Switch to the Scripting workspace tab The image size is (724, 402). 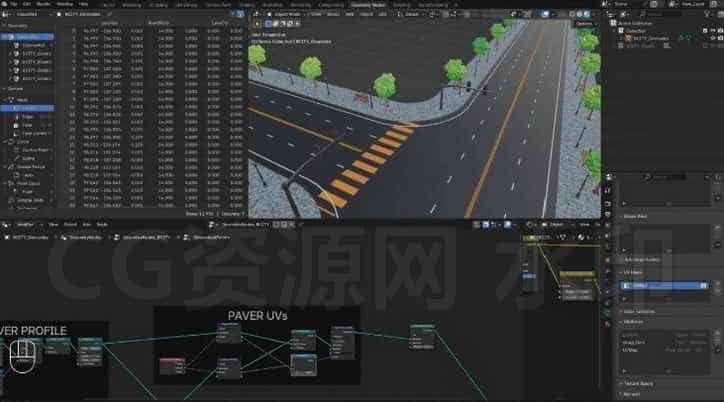click(x=401, y=5)
